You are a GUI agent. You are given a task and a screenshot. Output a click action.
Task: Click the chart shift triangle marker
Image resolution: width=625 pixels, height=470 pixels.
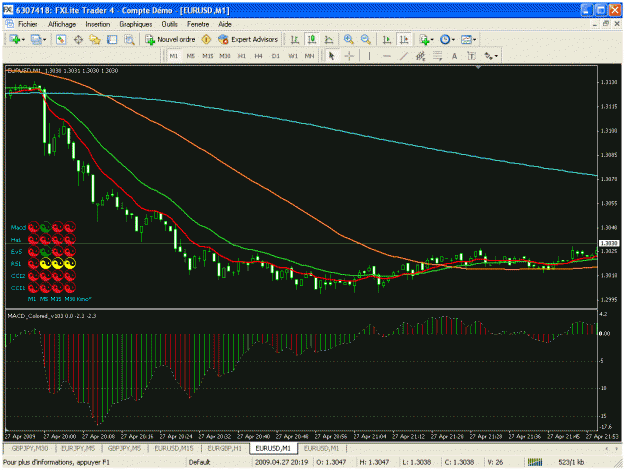point(478,67)
